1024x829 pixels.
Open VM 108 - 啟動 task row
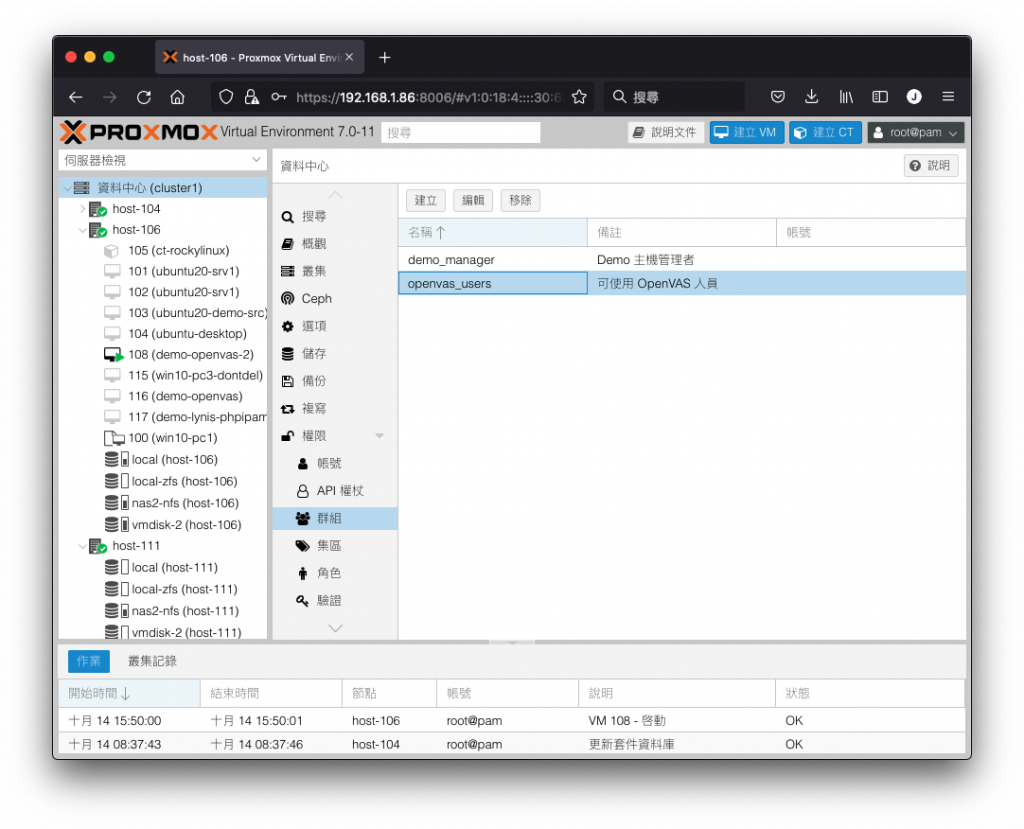click(x=511, y=721)
